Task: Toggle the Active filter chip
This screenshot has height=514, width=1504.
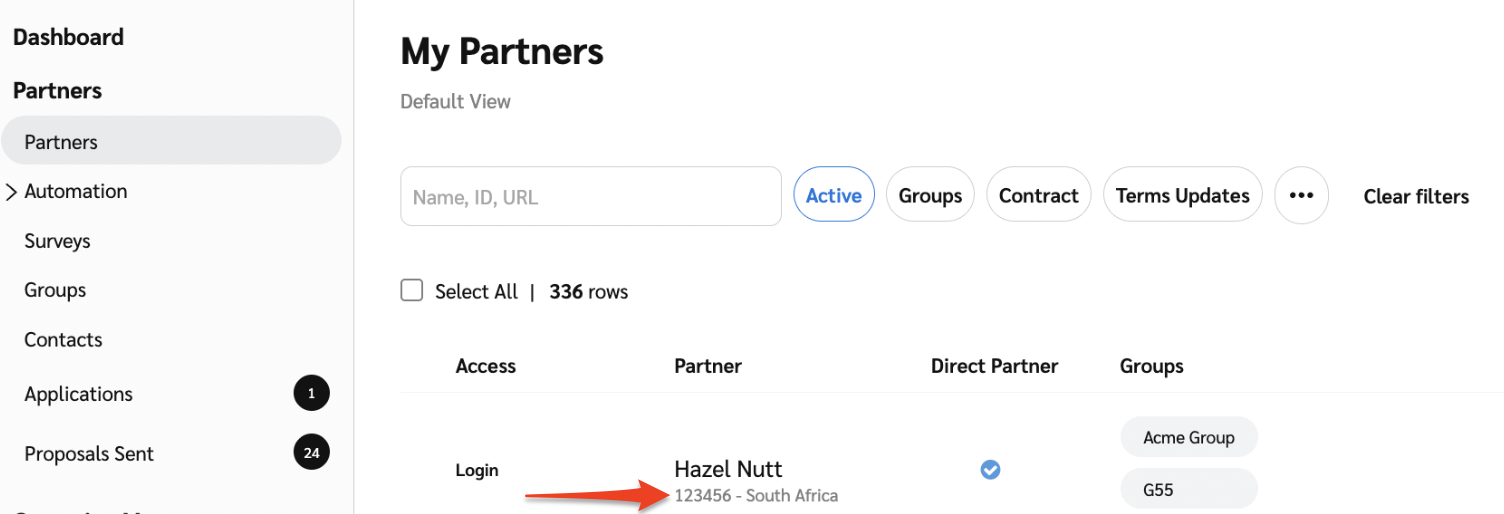Action: pos(833,196)
